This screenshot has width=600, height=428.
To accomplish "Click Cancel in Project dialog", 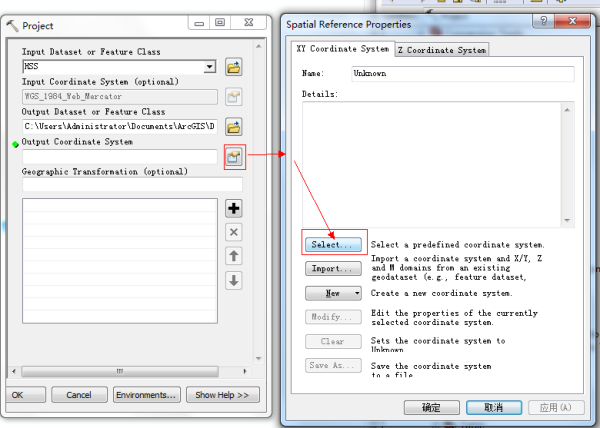I will tap(79, 395).
